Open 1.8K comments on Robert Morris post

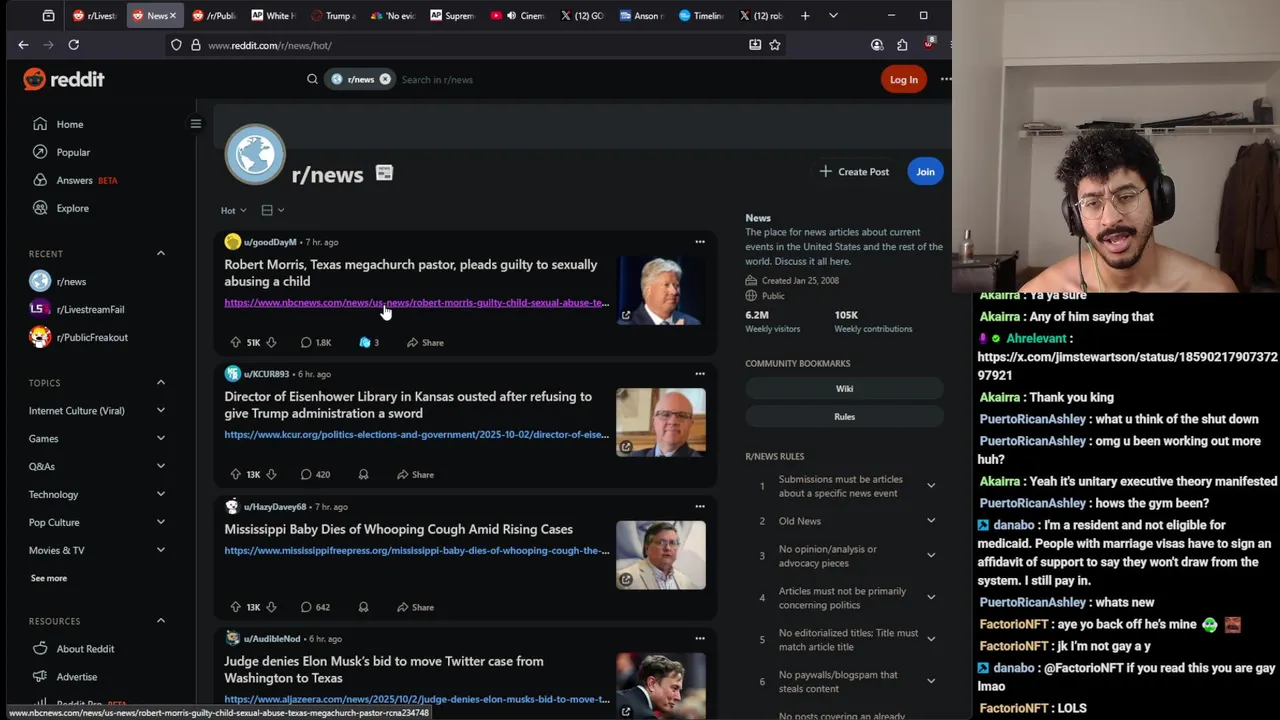[x=316, y=342]
